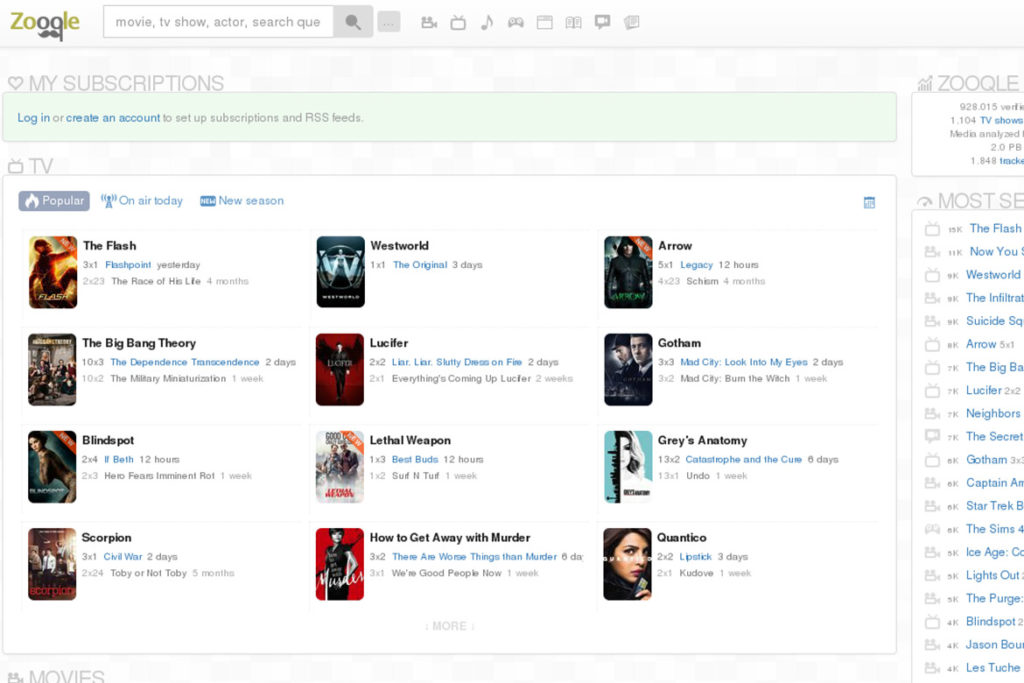This screenshot has height=683, width=1024.
Task: Click the Log in link
Action: 33,118
